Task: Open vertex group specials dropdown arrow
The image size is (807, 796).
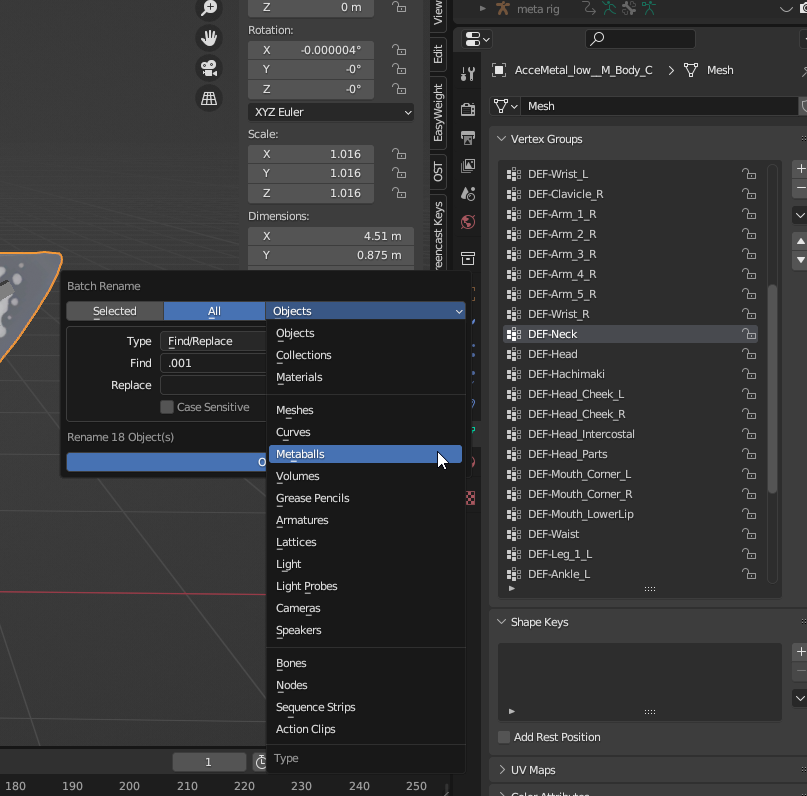Action: pos(800,215)
